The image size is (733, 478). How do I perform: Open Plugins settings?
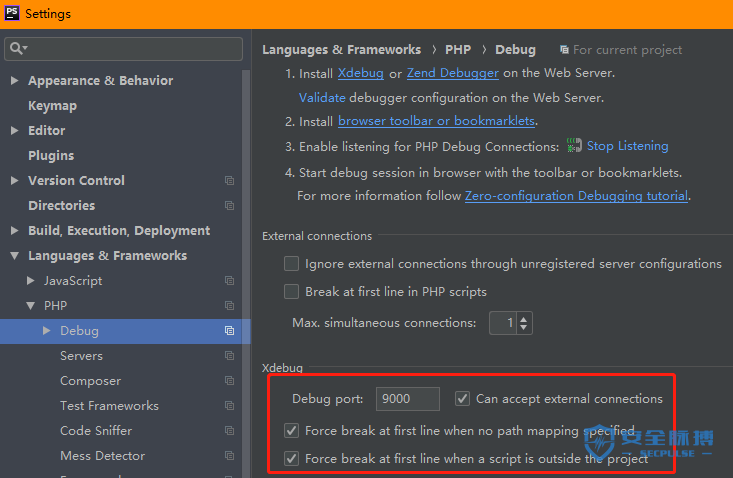click(x=51, y=156)
